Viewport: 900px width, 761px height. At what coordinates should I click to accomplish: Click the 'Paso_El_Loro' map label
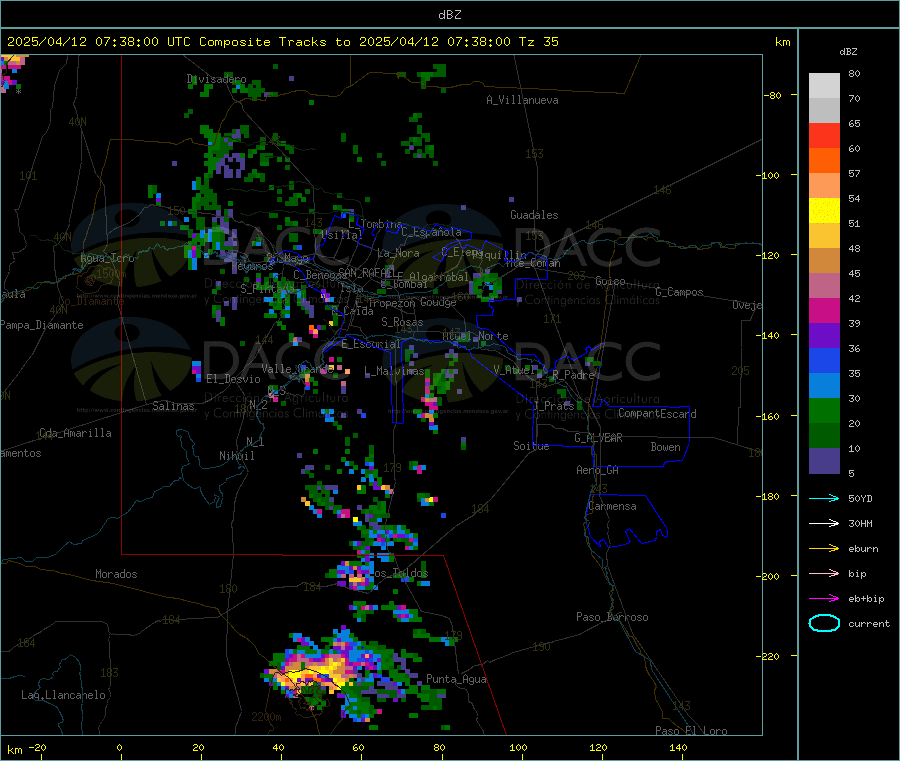click(691, 731)
